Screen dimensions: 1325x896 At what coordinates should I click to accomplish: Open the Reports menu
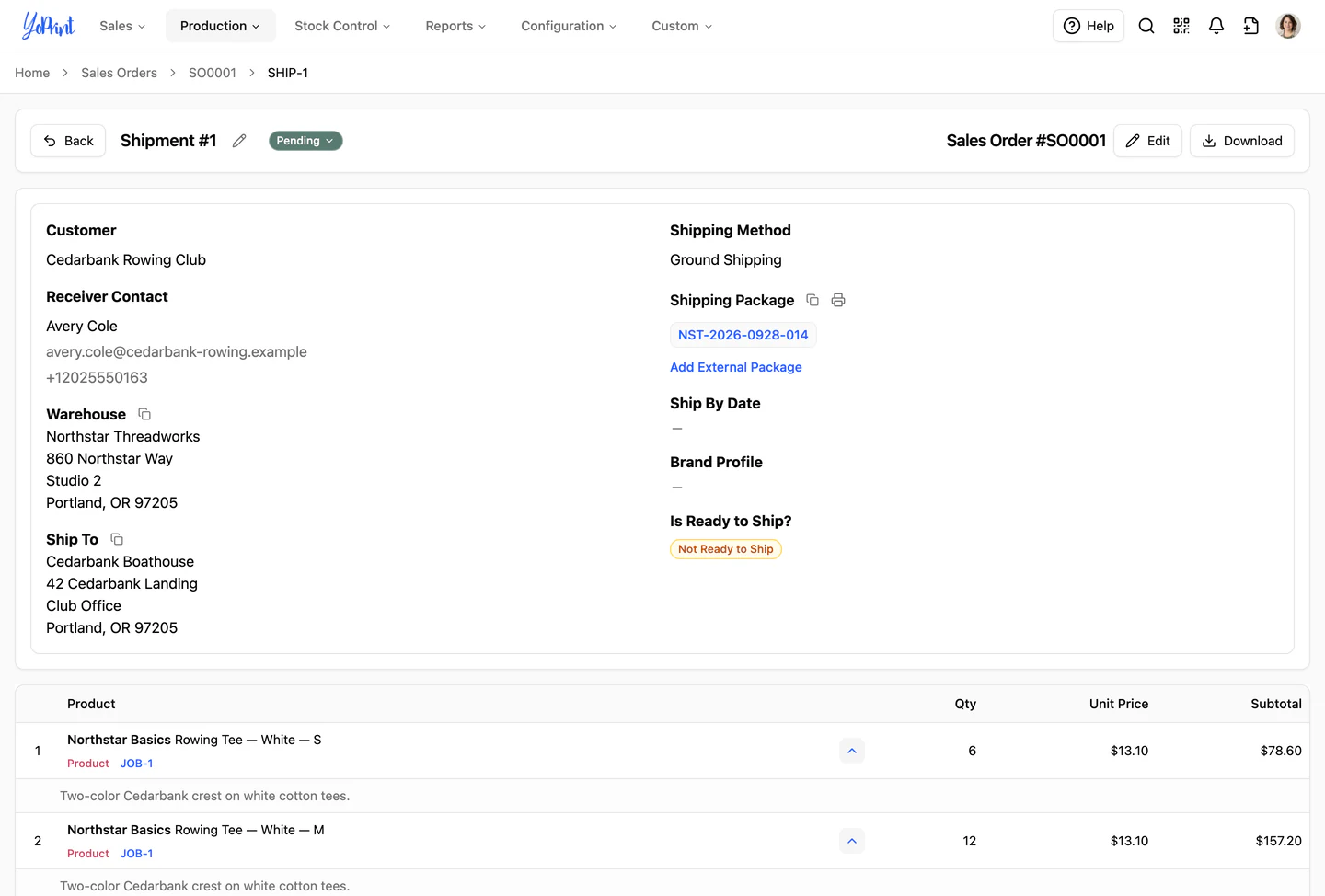pyautogui.click(x=455, y=26)
